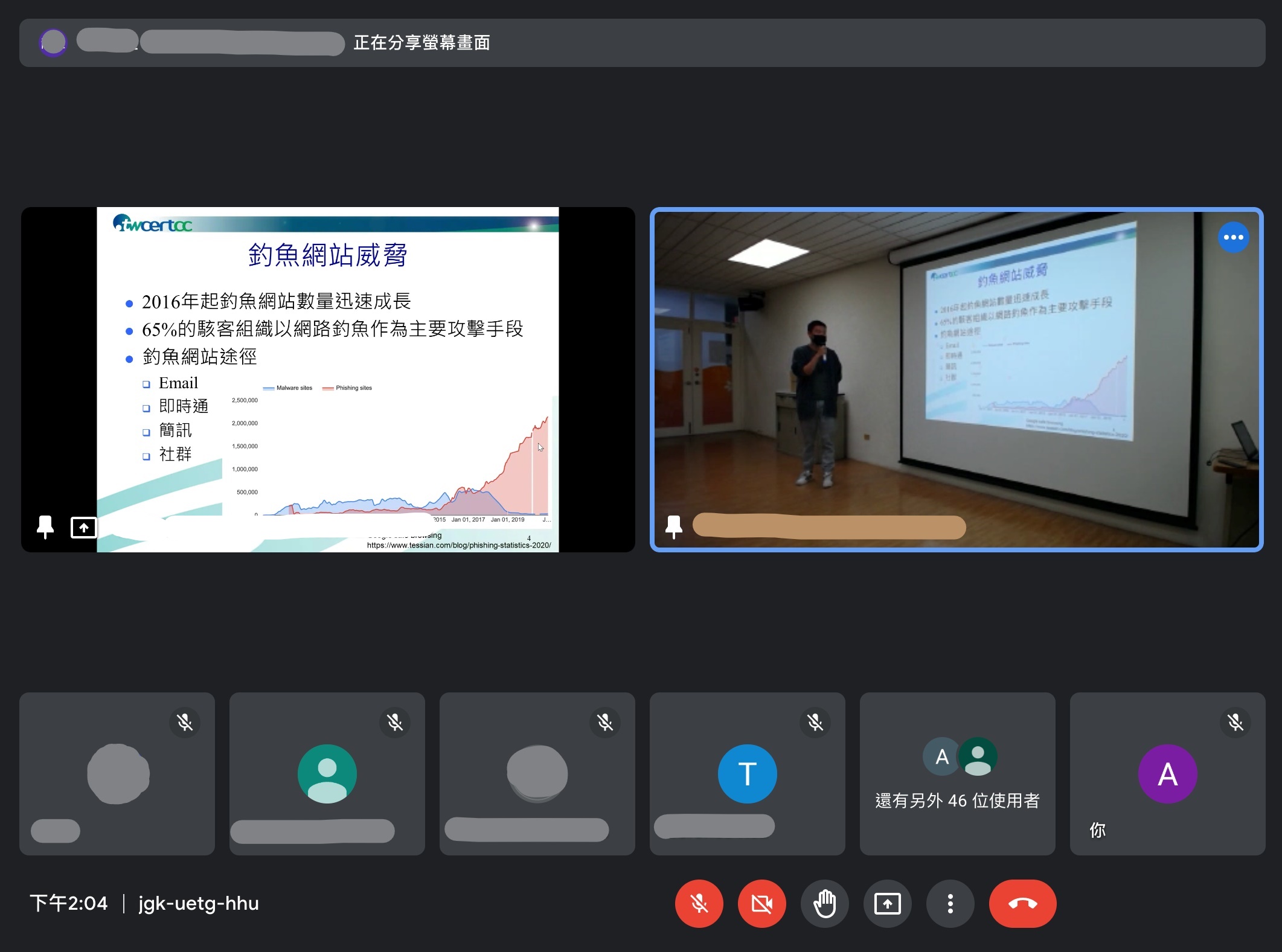
Task: Click pin icon on the shared slide tile
Action: pyautogui.click(x=45, y=527)
